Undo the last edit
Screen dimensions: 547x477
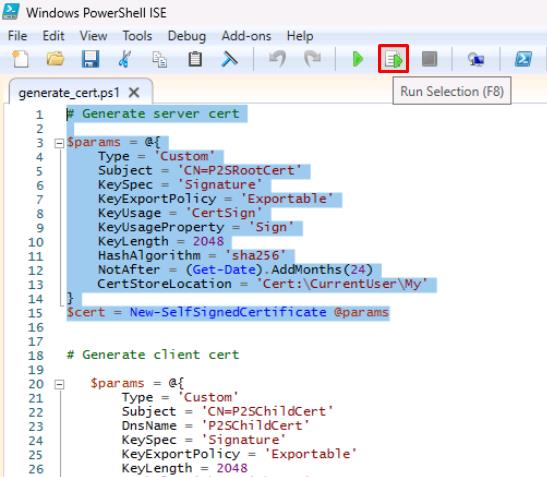click(x=277, y=59)
